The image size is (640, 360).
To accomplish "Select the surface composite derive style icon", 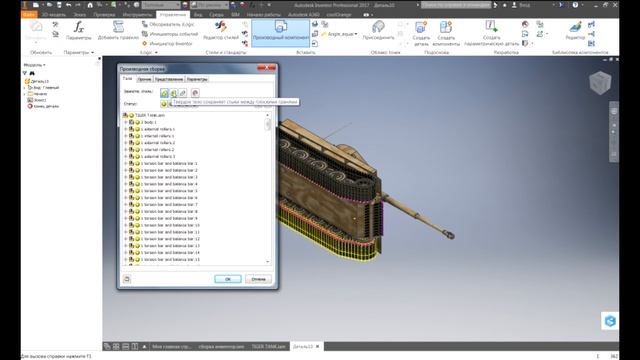I will click(x=195, y=93).
